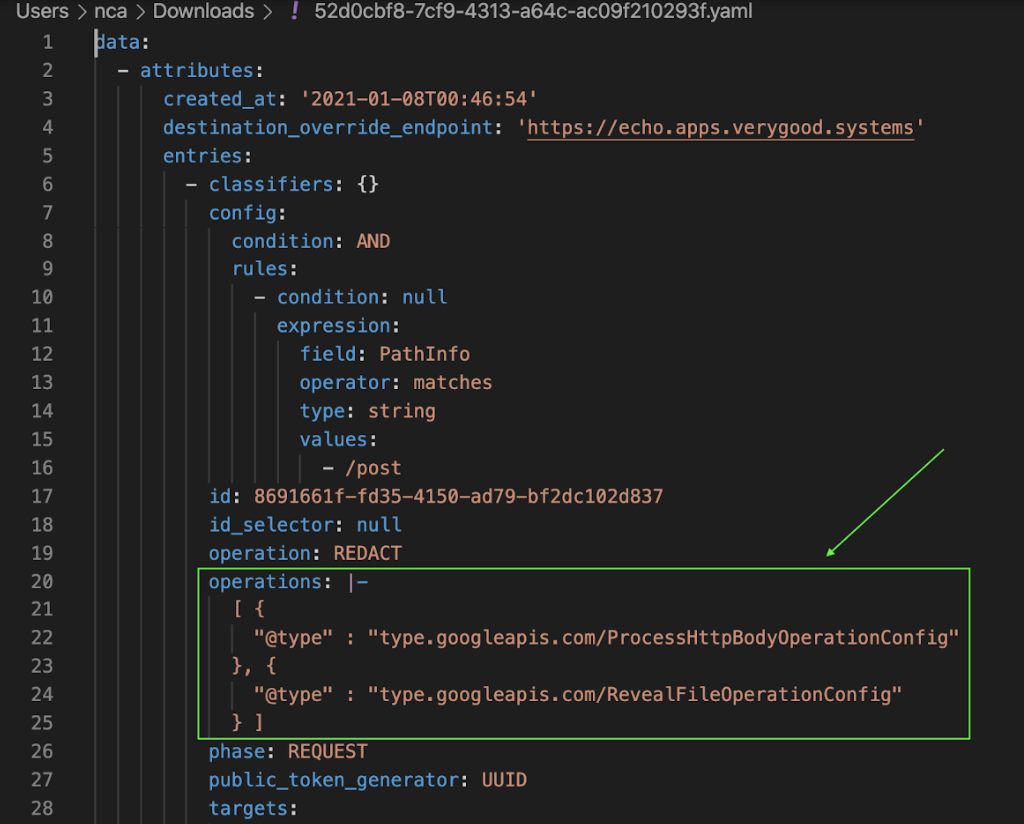The height and width of the screenshot is (824, 1024).
Task: Click the 'rules' key
Action: pos(260,269)
